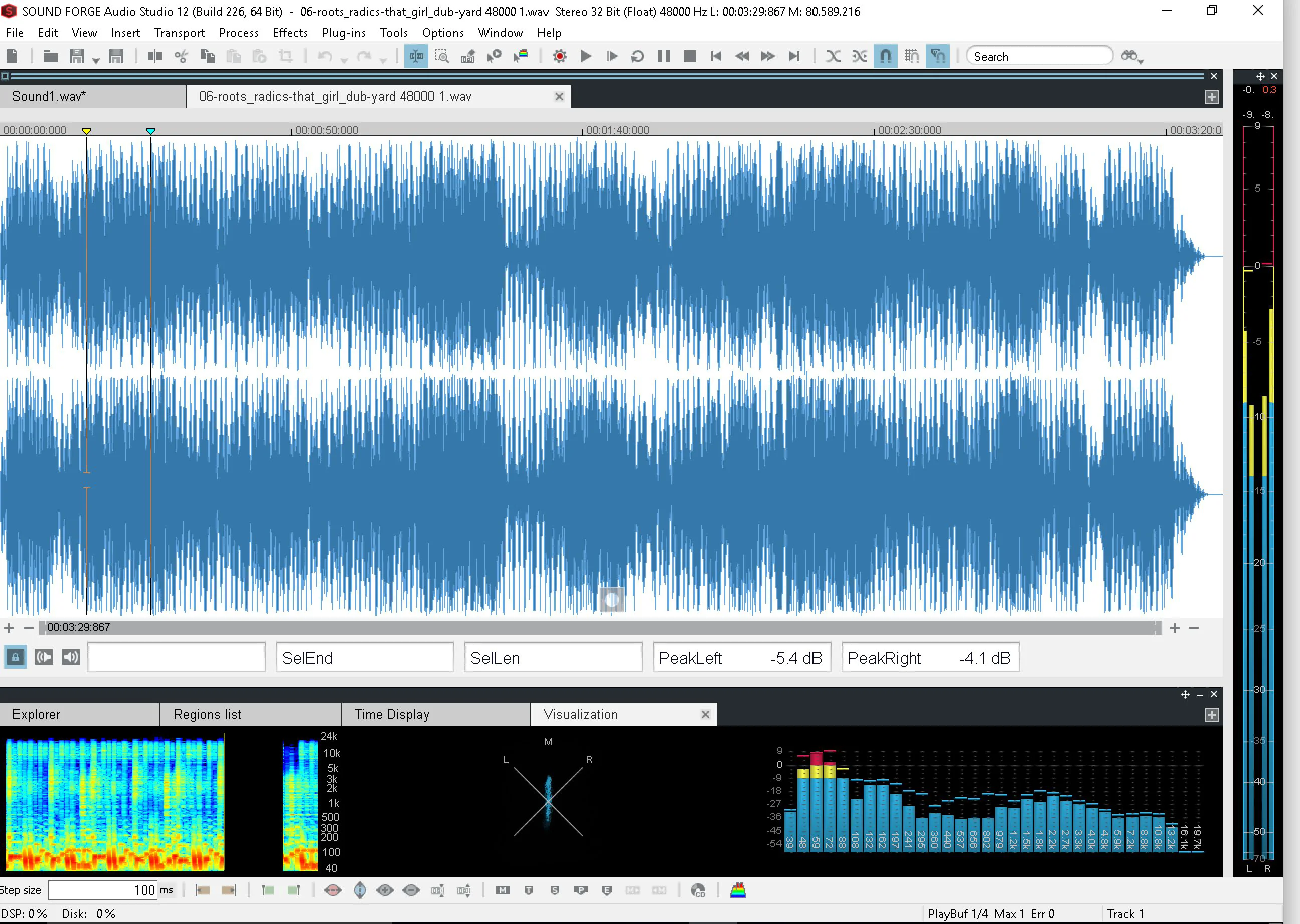This screenshot has width=1300, height=924.
Task: Click the Crossfade icon in the transport bar
Action: click(834, 56)
